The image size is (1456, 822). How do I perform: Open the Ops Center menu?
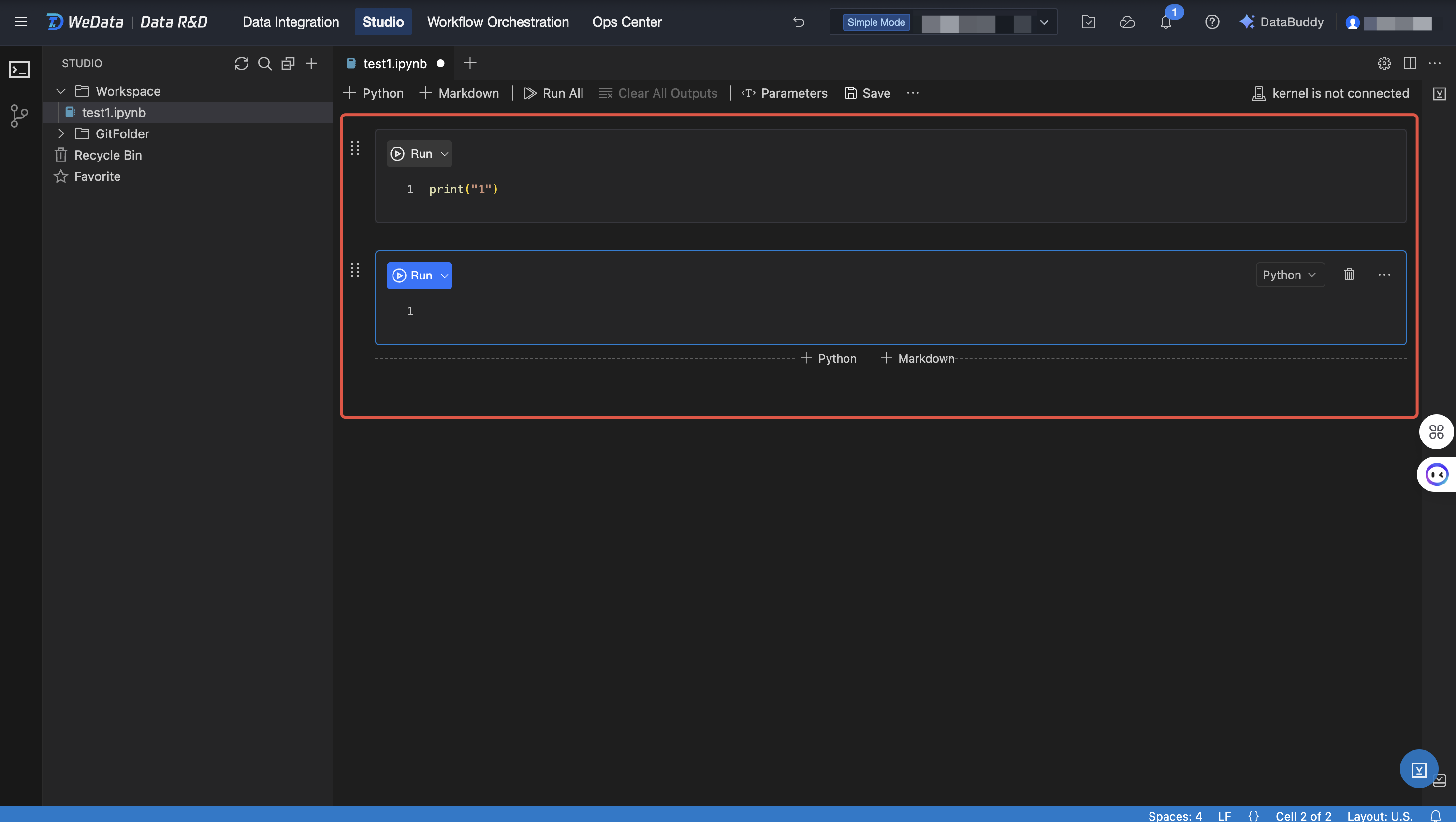(626, 22)
